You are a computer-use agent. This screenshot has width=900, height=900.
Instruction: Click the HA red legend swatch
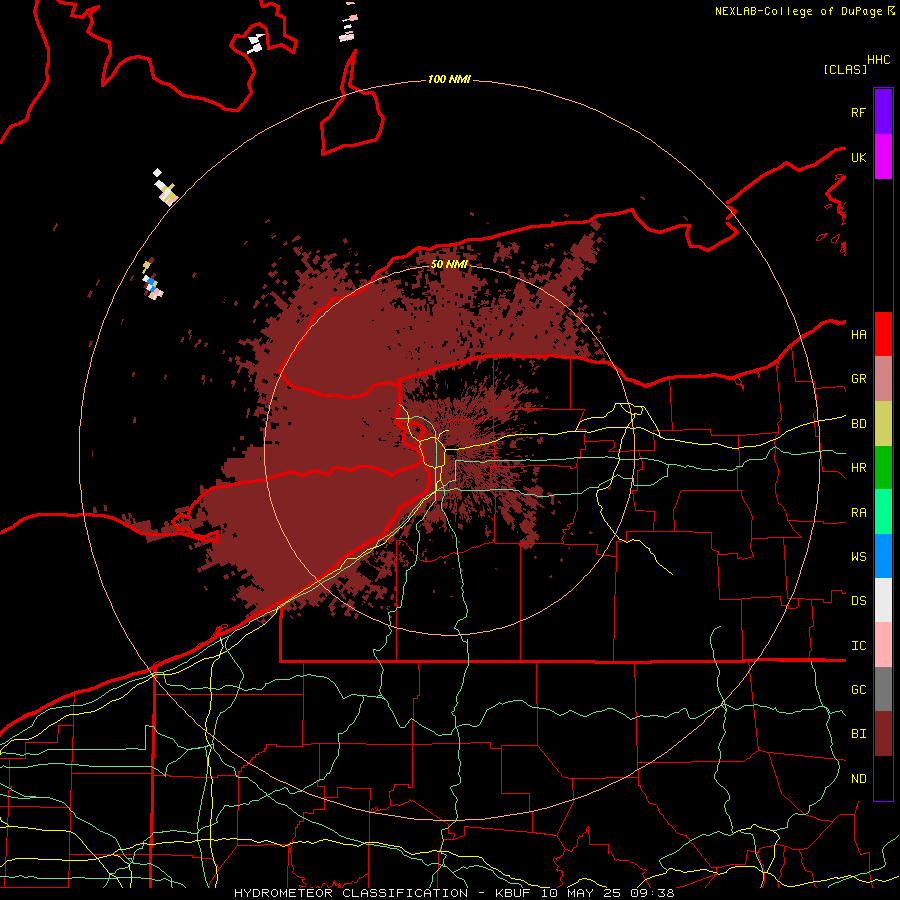[x=883, y=334]
